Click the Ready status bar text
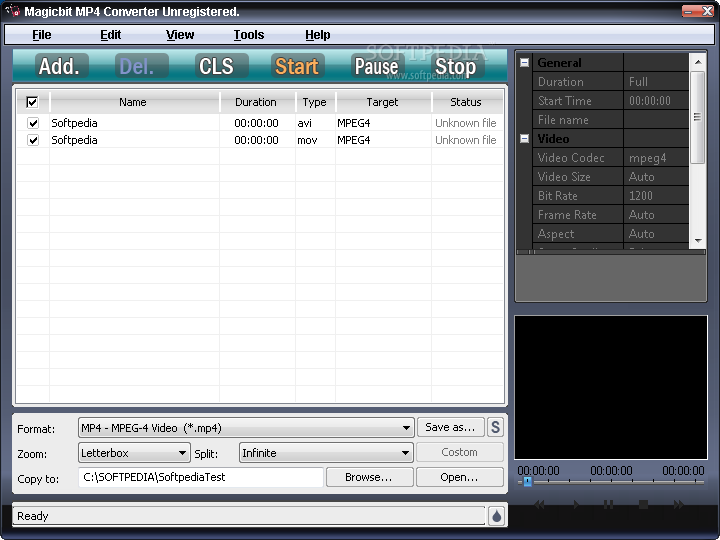This screenshot has width=720, height=540. pos(33,516)
